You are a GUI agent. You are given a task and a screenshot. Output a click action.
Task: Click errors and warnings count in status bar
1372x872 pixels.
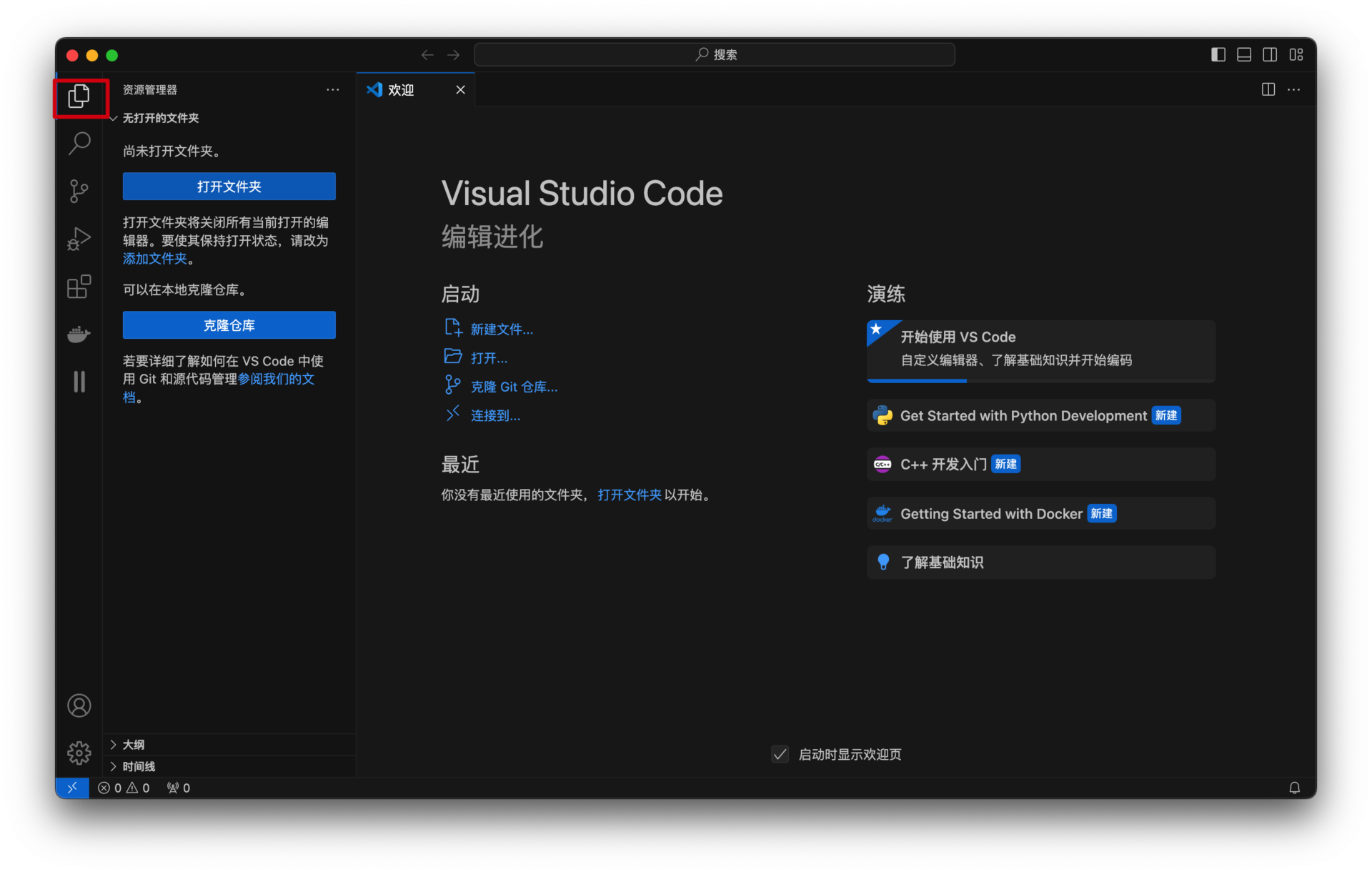pyautogui.click(x=124, y=788)
